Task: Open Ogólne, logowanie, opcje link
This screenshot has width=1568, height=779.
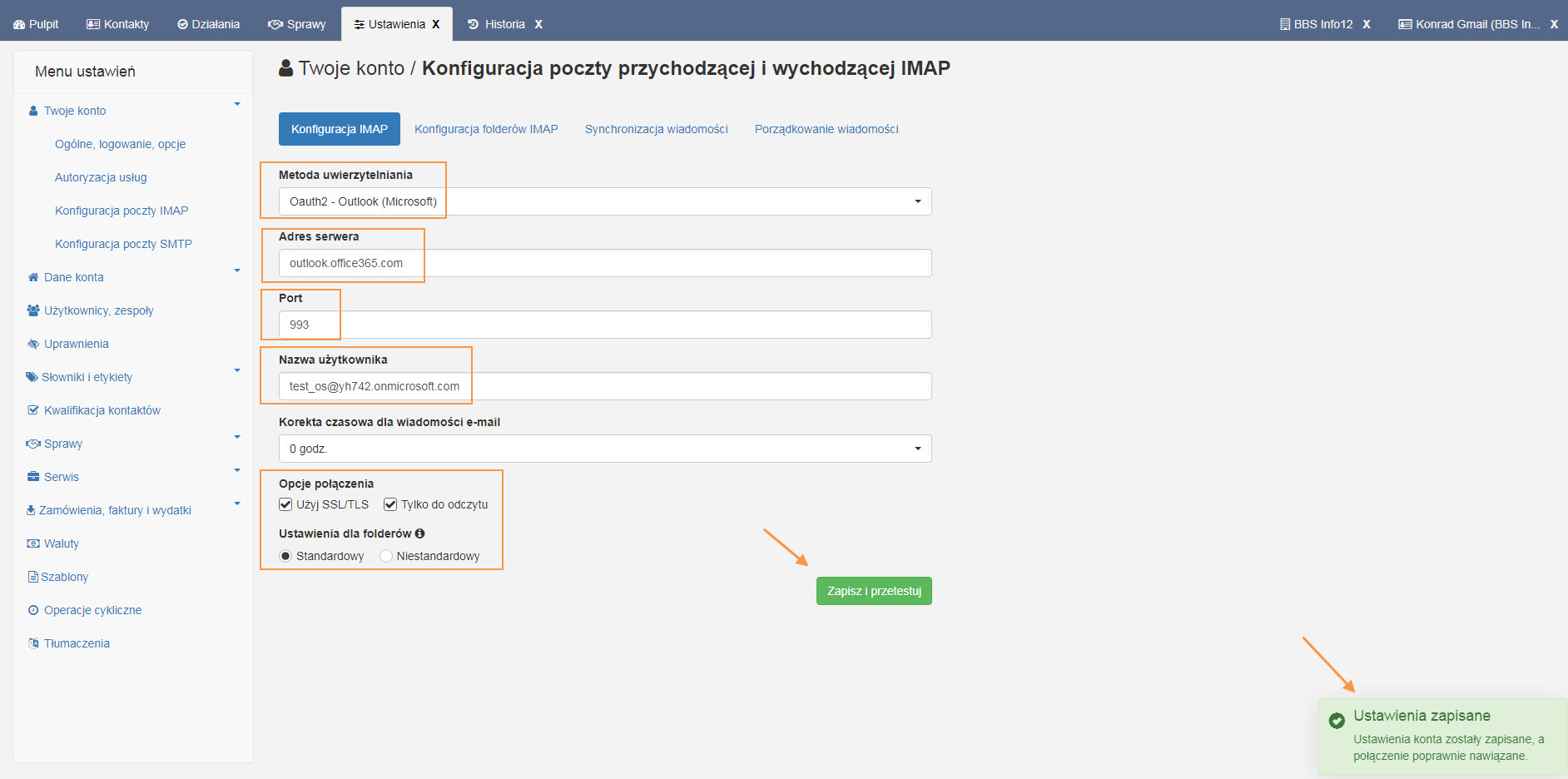Action: tap(121, 144)
